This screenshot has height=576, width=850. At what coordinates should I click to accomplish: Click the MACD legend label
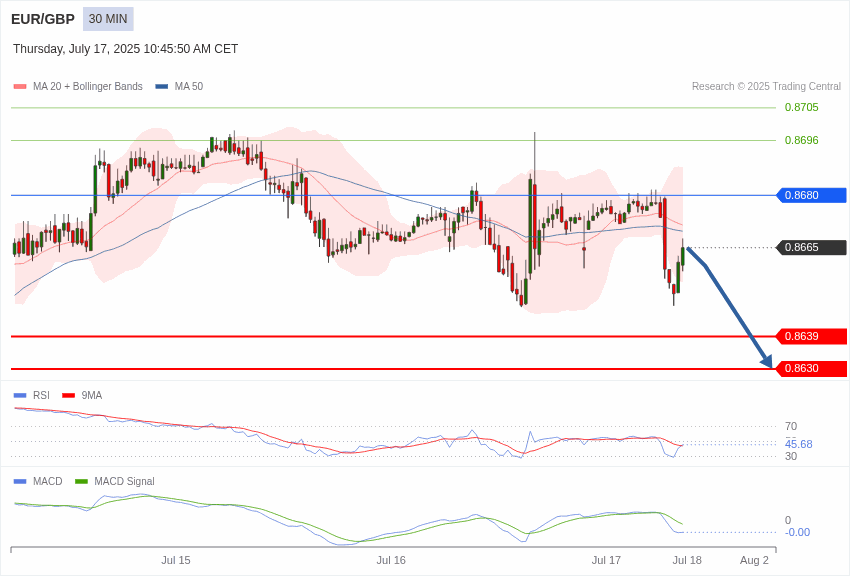click(48, 481)
